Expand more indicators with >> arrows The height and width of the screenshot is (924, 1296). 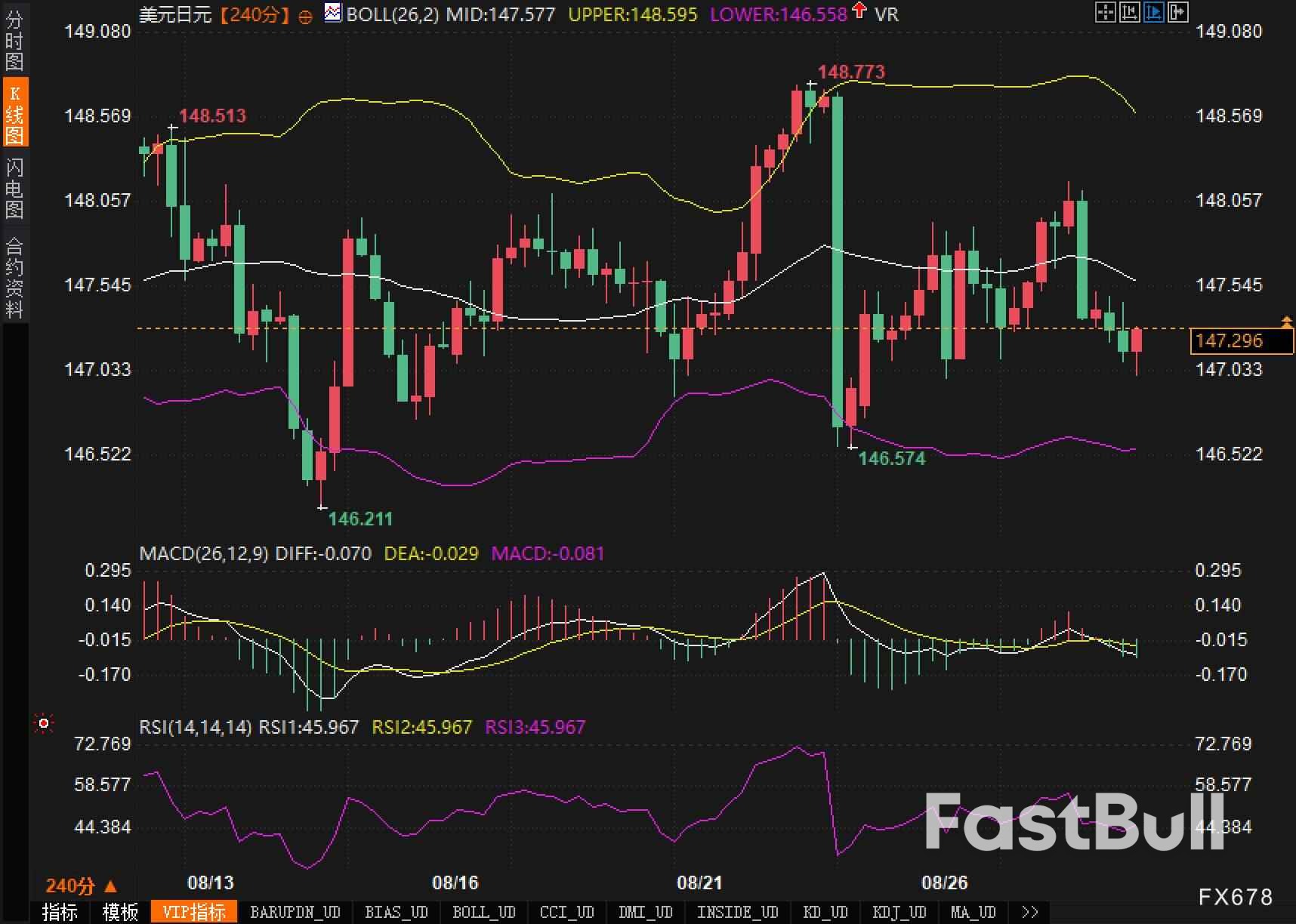(1029, 912)
